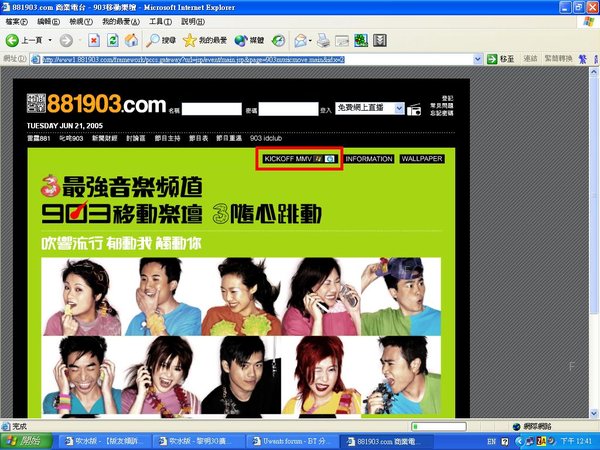The height and width of the screenshot is (450, 600).
Task: Click the blue icon after KICKOFF MMV
Action: [x=329, y=159]
